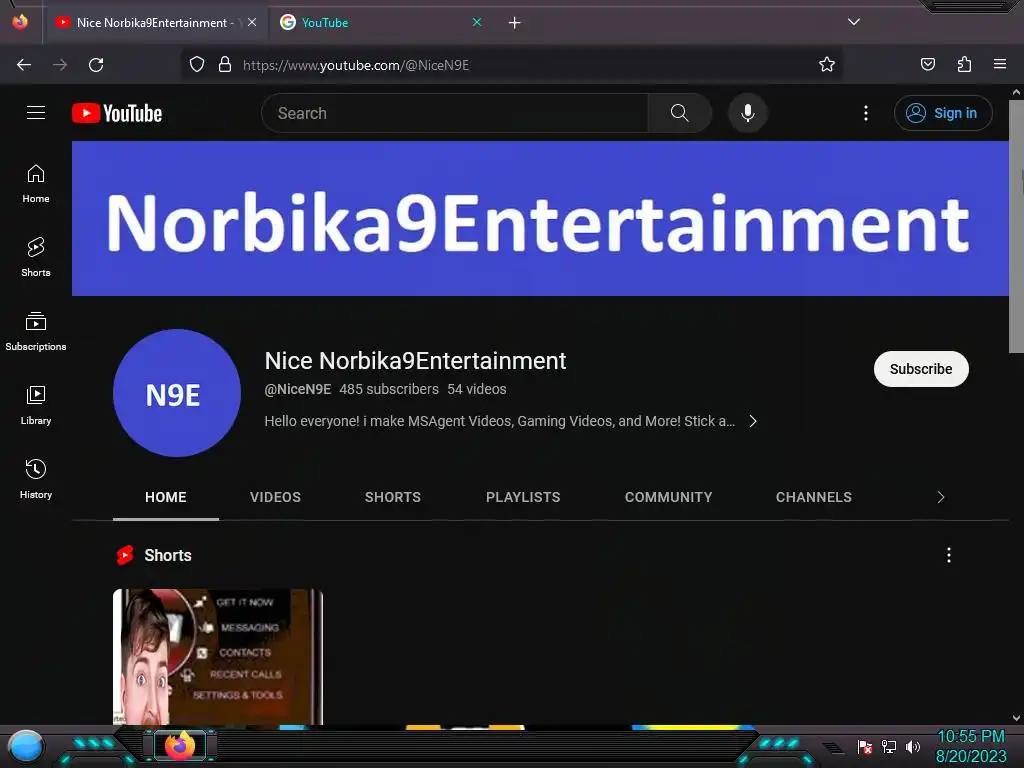Click the page vertical scrollbar thumb

[1016, 226]
